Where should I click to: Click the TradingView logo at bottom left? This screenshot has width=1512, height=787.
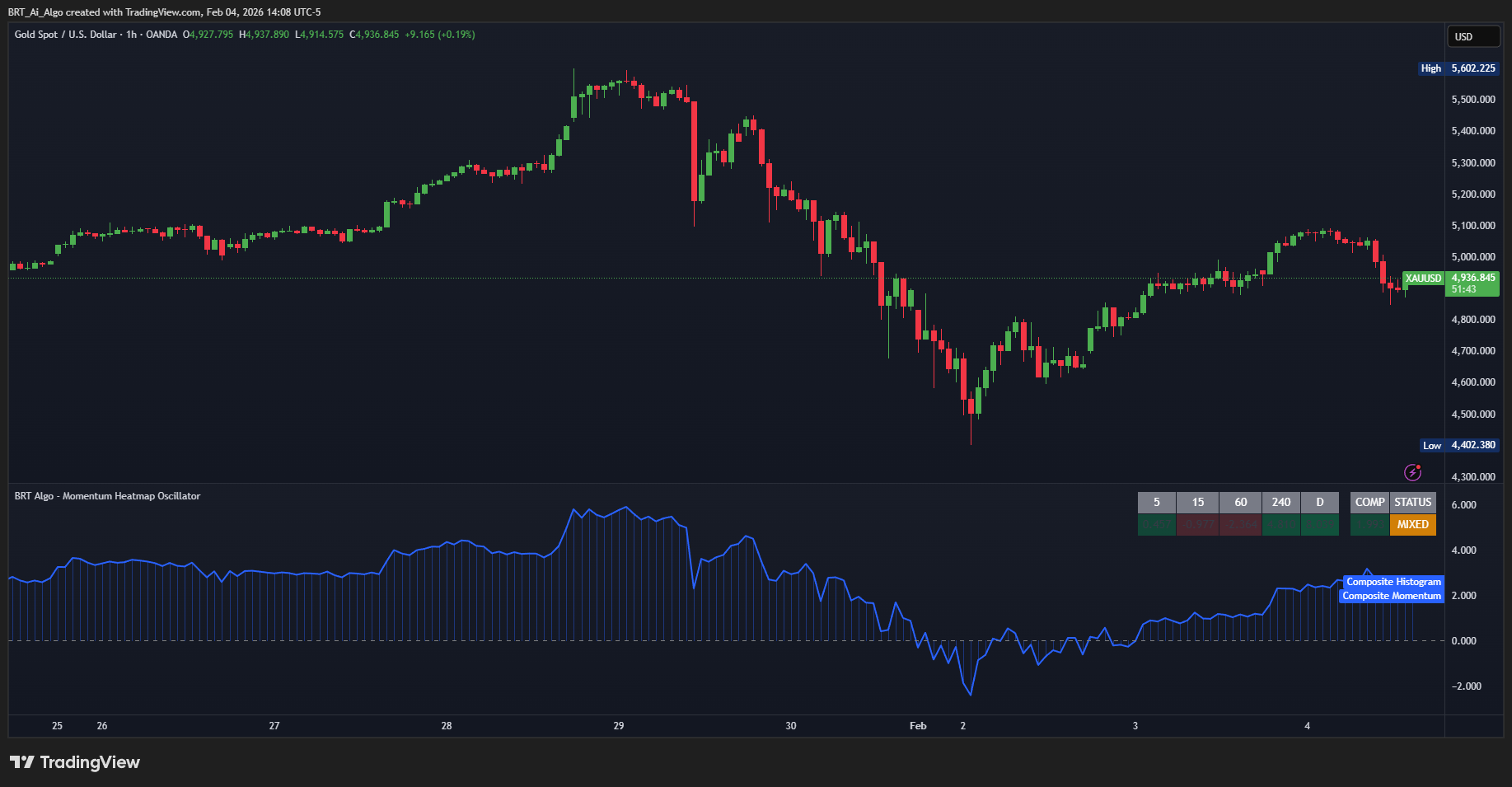pos(75,762)
